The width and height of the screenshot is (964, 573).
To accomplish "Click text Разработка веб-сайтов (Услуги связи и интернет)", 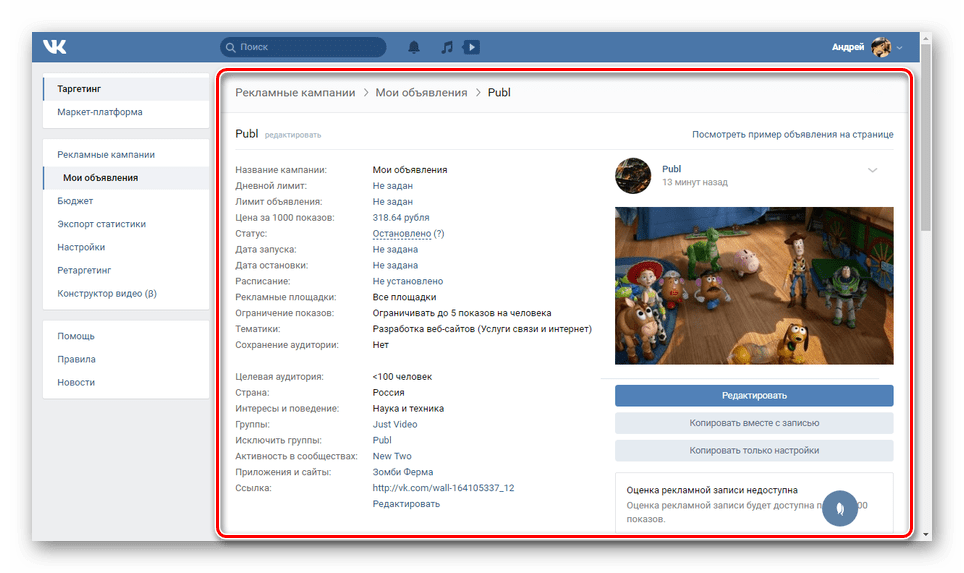I will pyautogui.click(x=482, y=329).
